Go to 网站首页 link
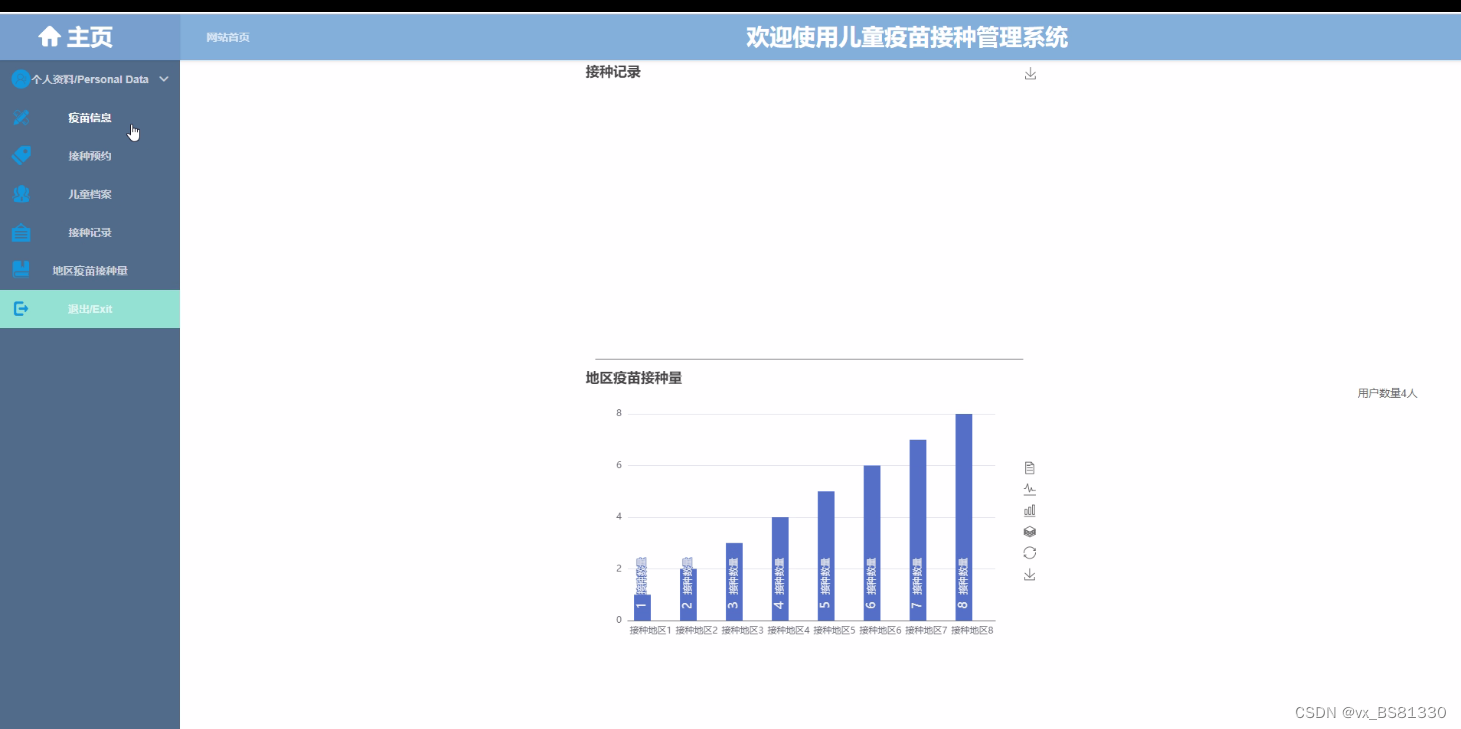This screenshot has height=729, width=1461. click(x=228, y=37)
